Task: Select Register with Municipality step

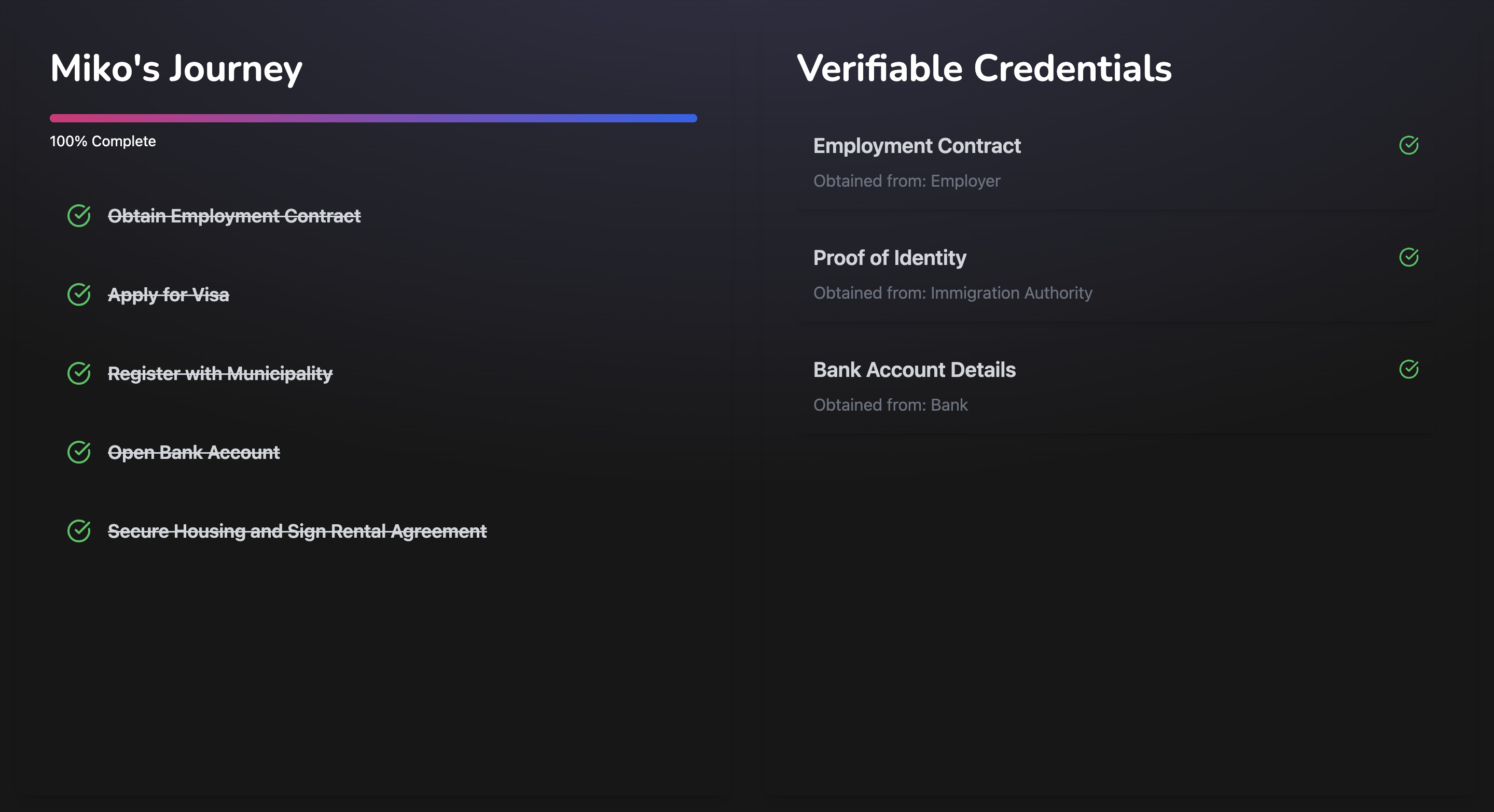Action: (x=220, y=373)
